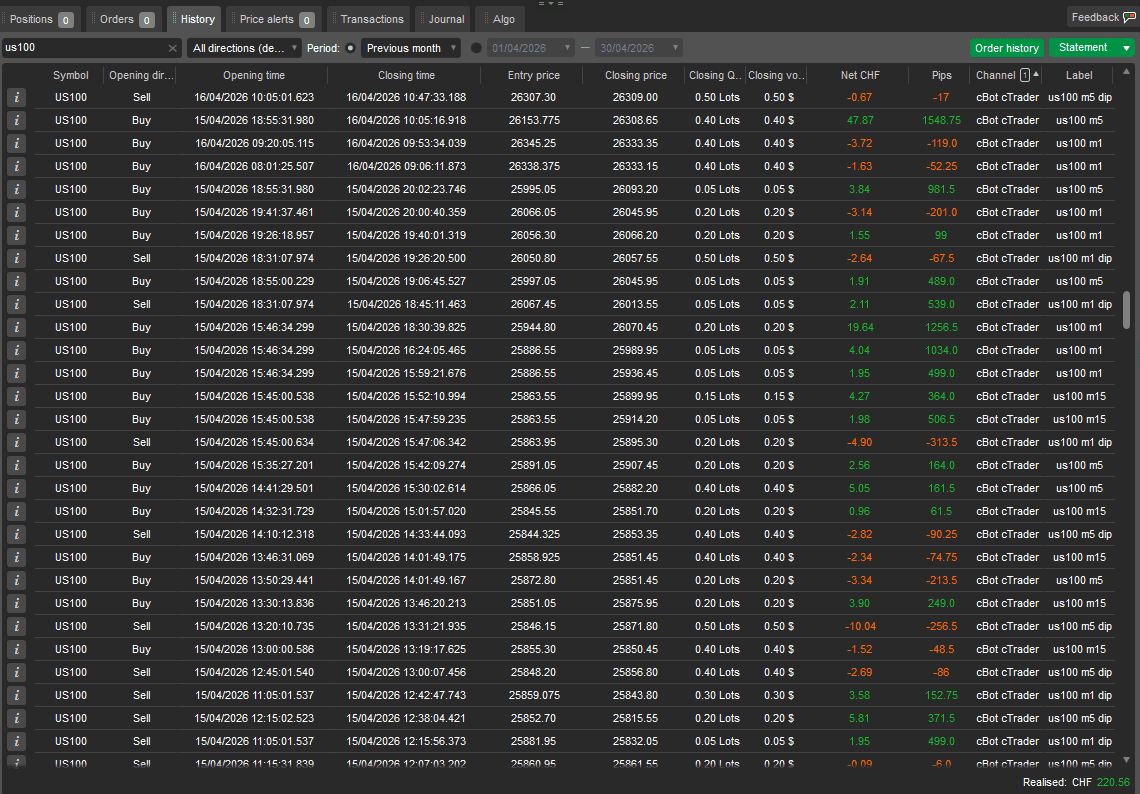1140x794 pixels.
Task: Select the custom date range radio button
Action: click(x=476, y=48)
